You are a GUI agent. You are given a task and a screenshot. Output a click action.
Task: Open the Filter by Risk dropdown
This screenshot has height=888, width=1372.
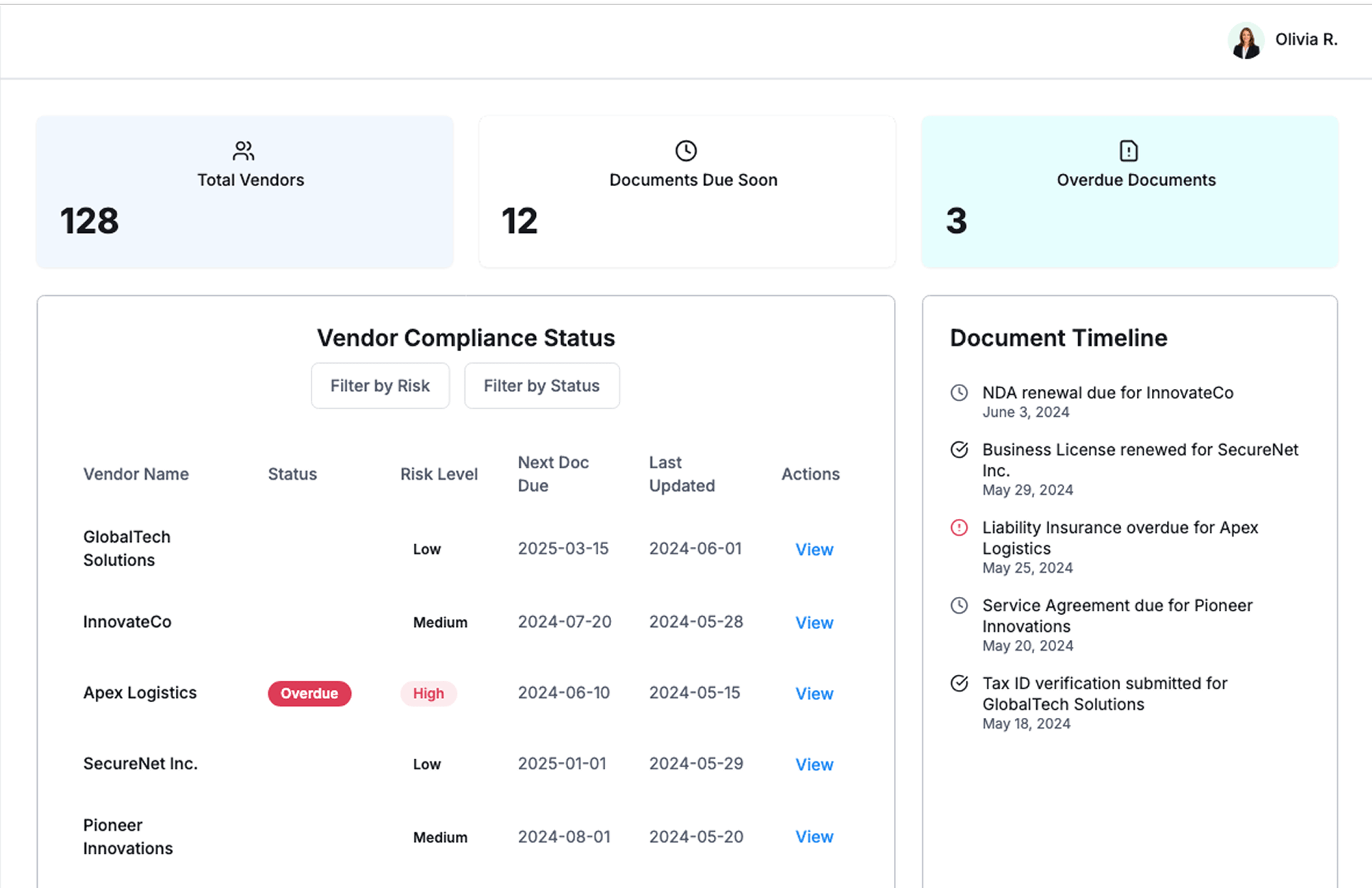[380, 386]
